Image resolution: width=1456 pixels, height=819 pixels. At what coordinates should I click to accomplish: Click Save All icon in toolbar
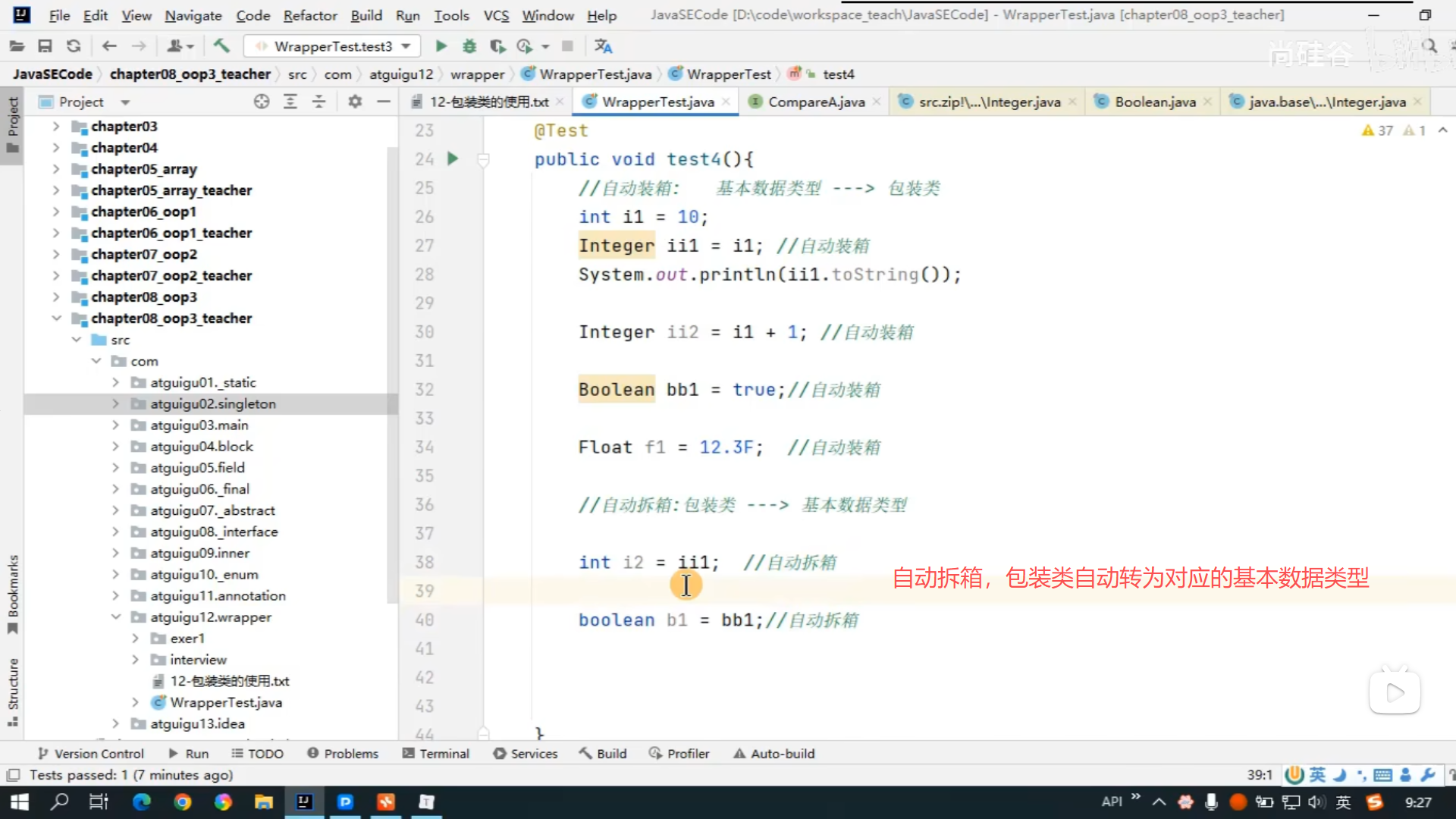pos(45,46)
